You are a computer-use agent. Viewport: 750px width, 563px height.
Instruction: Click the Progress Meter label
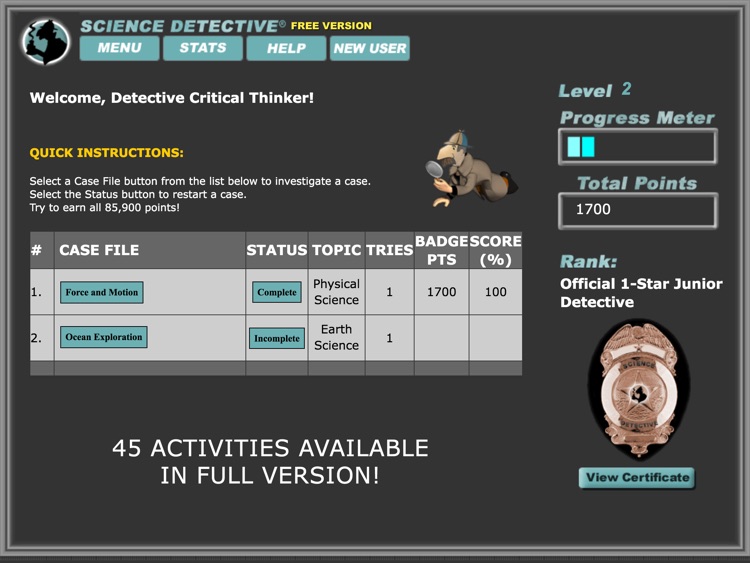(x=637, y=118)
